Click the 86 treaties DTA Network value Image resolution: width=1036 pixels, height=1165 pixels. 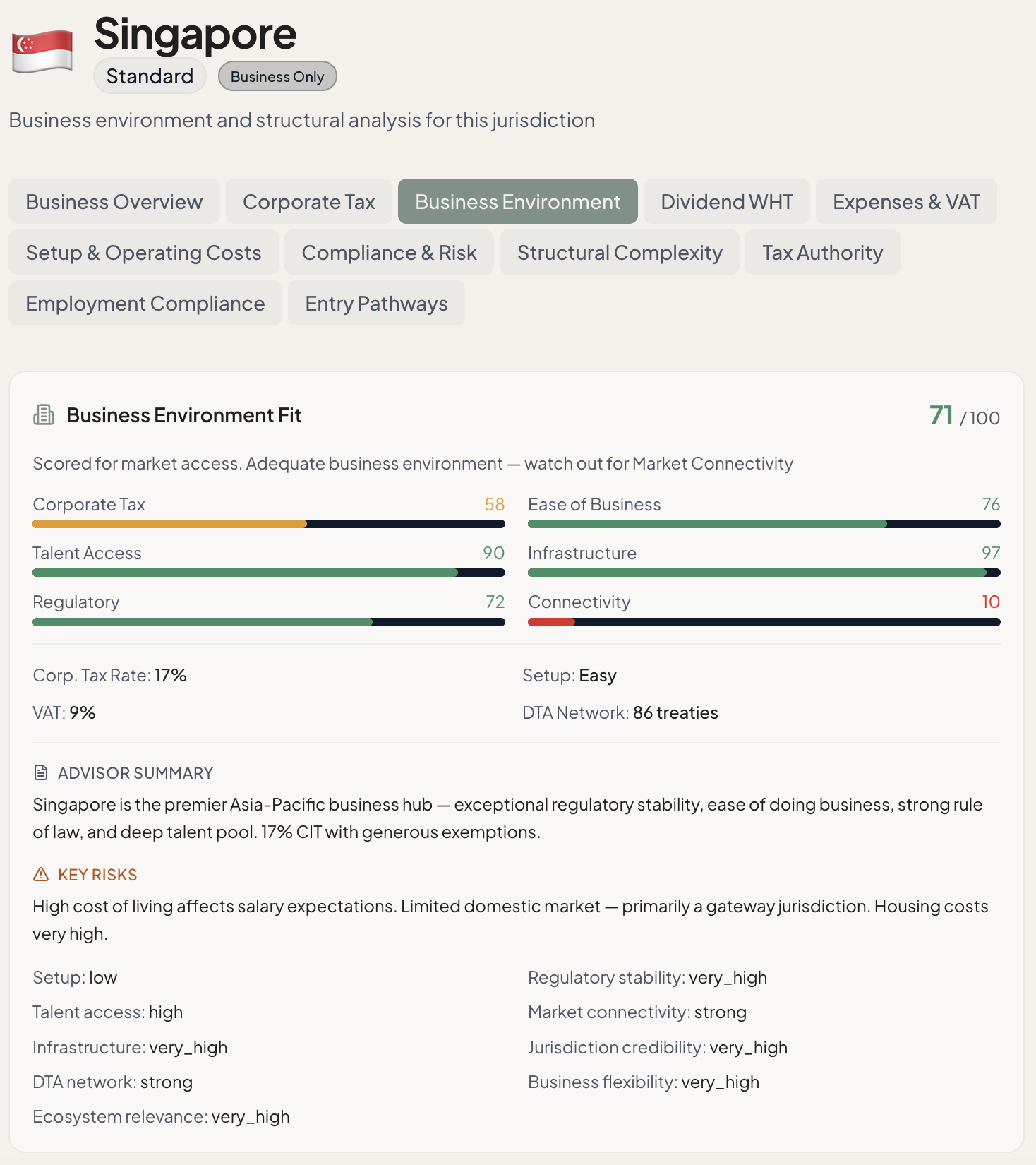point(675,712)
